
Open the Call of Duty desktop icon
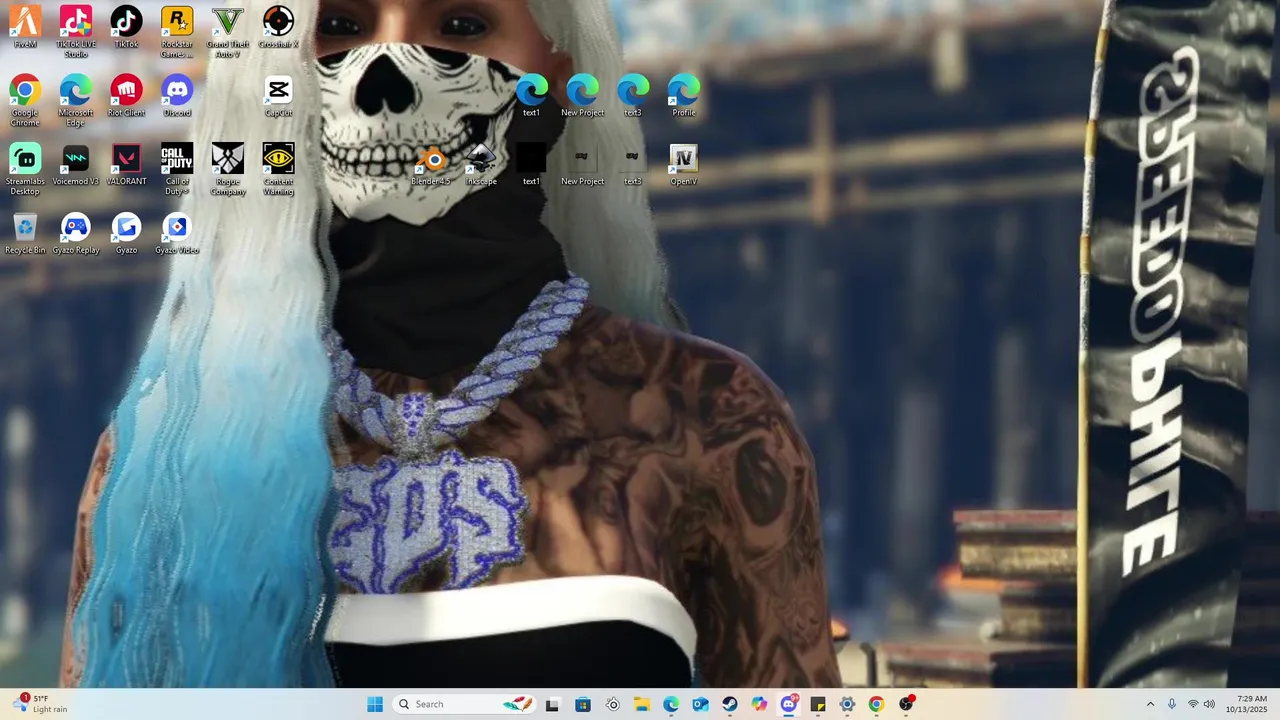pyautogui.click(x=177, y=169)
